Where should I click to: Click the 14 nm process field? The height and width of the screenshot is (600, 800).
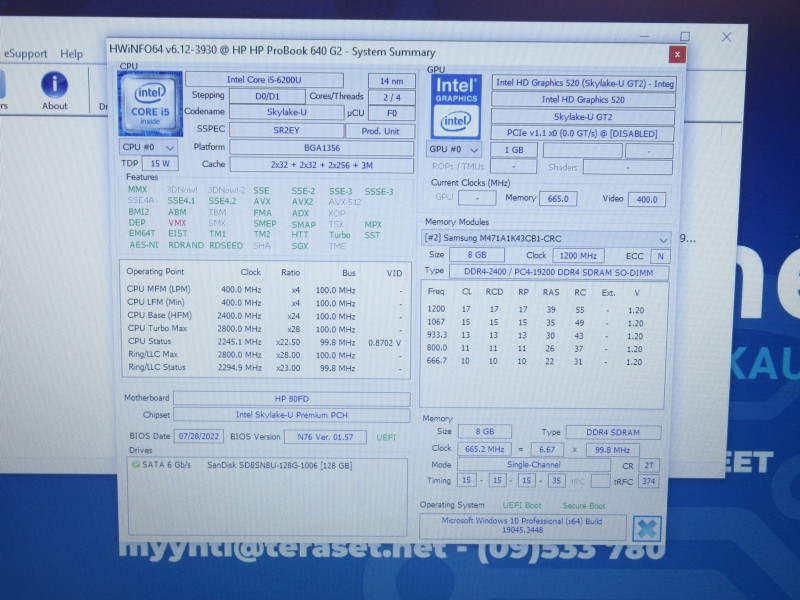(x=392, y=81)
